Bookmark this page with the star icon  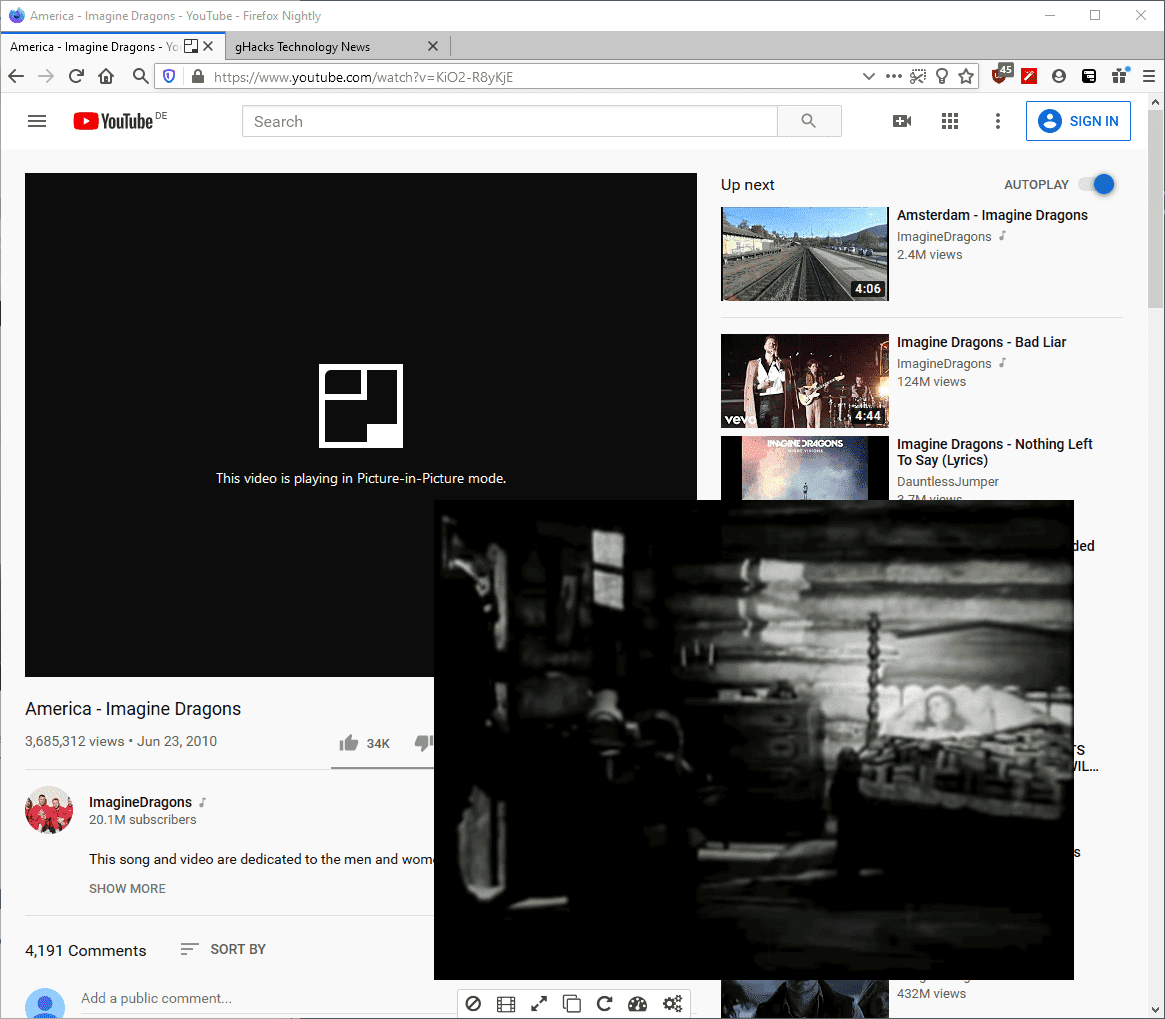point(966,76)
